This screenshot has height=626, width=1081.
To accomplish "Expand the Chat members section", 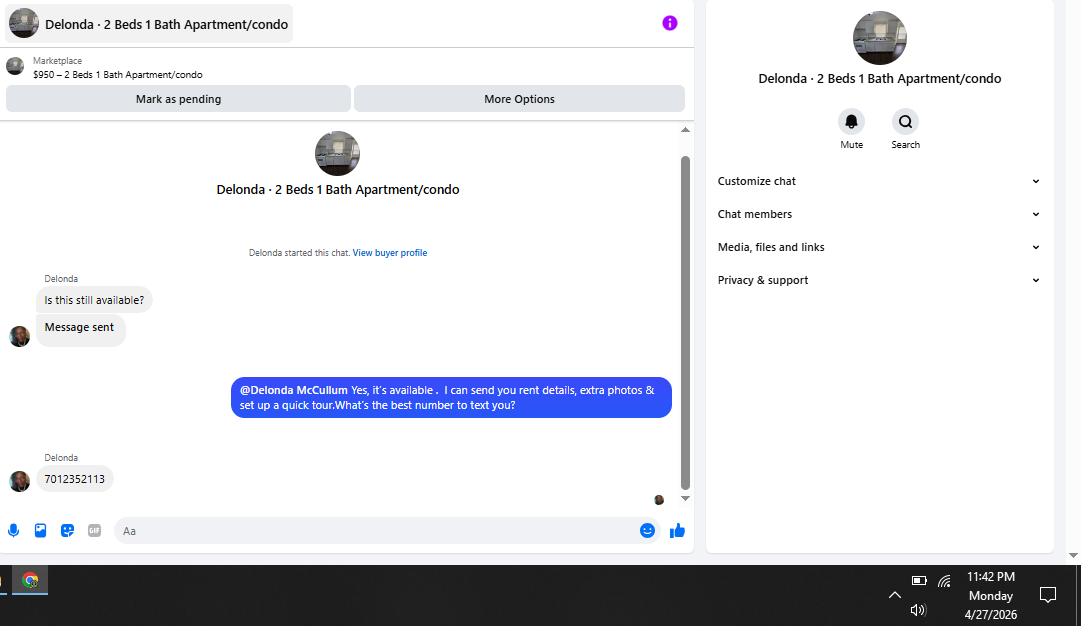I will [879, 214].
